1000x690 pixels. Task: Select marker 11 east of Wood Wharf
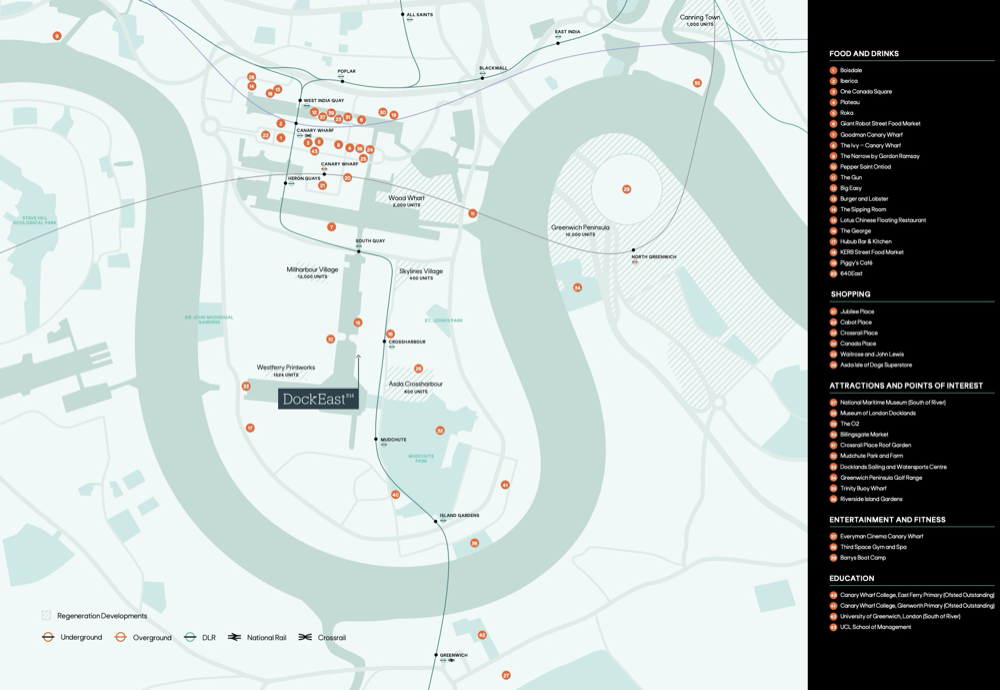pyautogui.click(x=473, y=213)
